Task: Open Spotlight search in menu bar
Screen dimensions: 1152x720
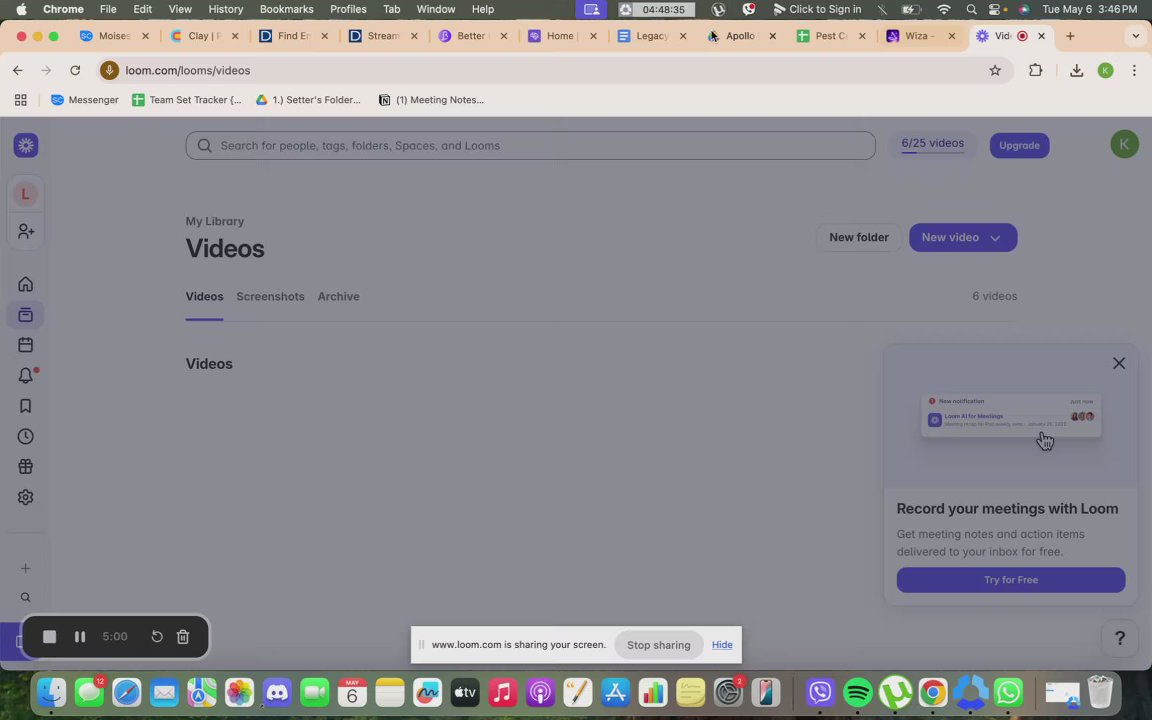Action: 971,9
